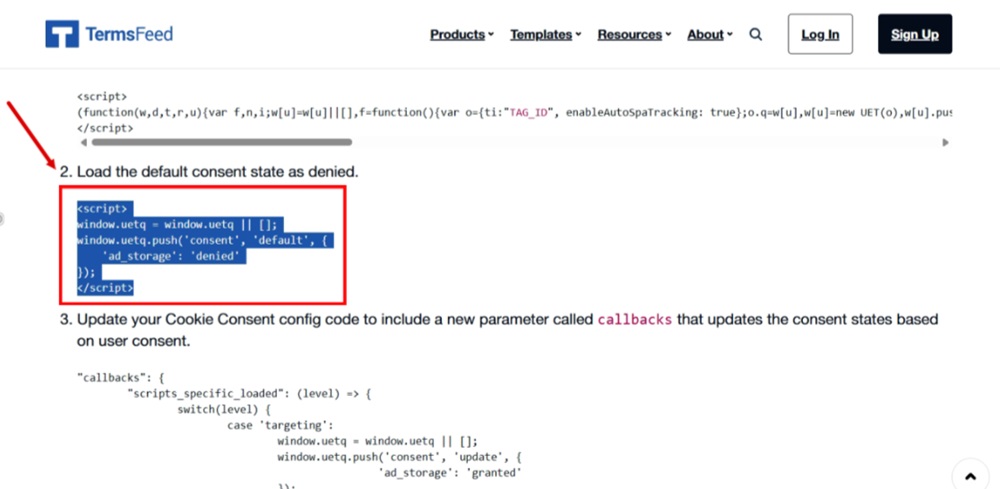This screenshot has height=489, width=1000.
Task: Click the window.uetq.push 'update' code line
Action: 401,456
